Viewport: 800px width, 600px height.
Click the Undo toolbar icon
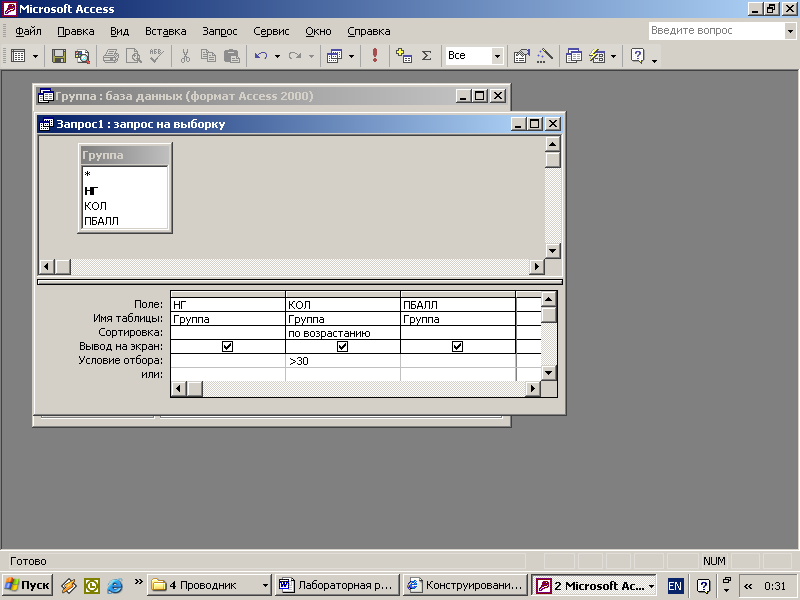point(260,56)
